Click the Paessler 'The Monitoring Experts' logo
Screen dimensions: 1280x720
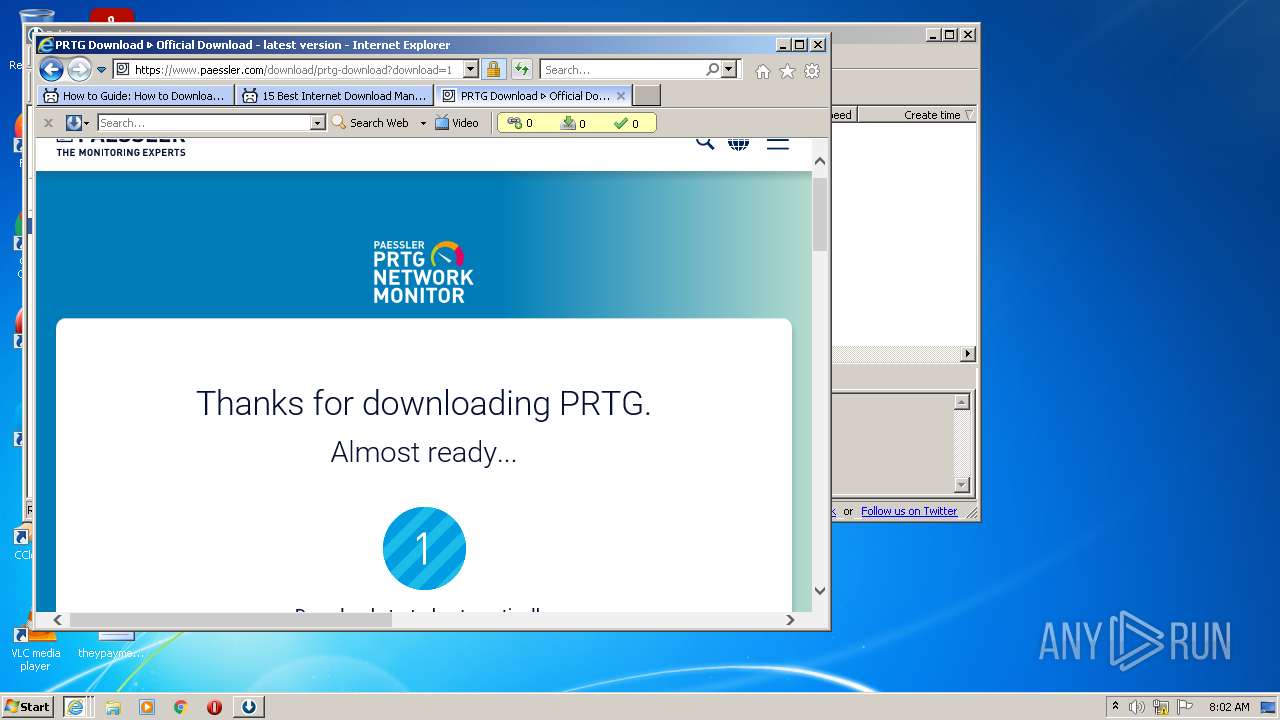click(121, 148)
